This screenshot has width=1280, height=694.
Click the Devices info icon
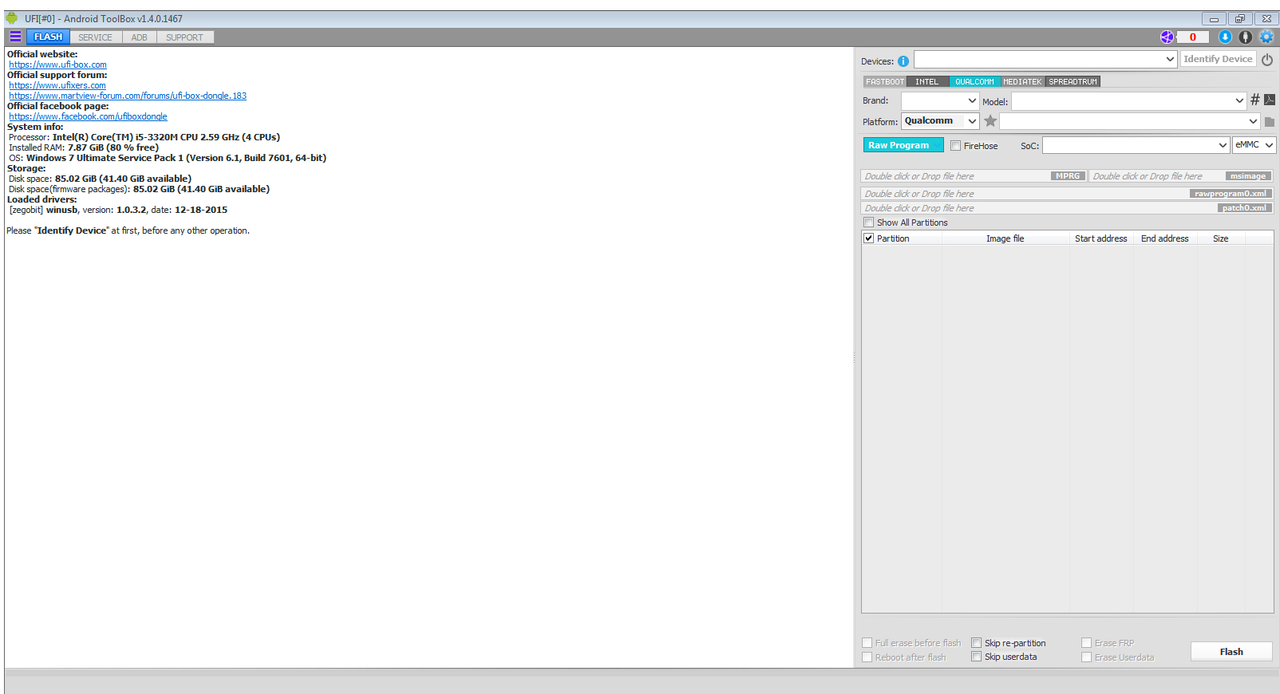[x=904, y=61]
